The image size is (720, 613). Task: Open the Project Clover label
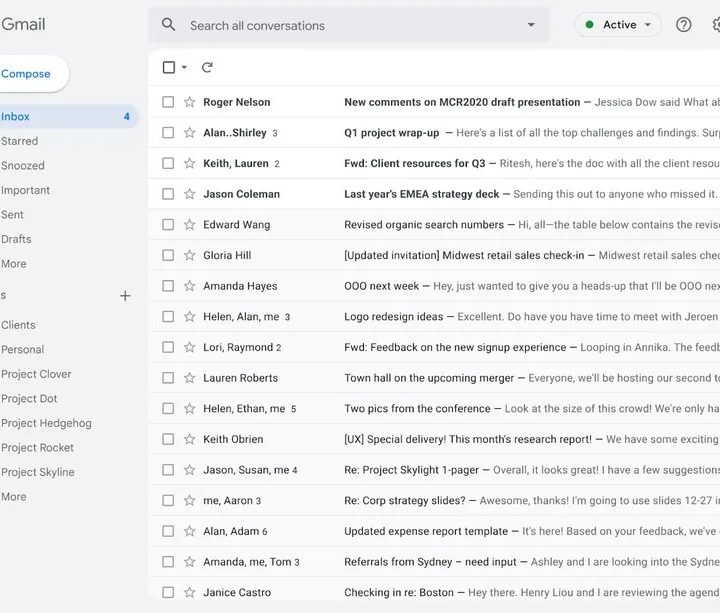pos(36,374)
